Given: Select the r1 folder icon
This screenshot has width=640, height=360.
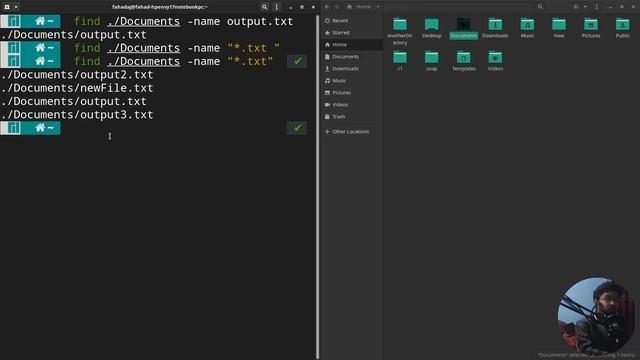Looking at the screenshot, I should pos(400,57).
